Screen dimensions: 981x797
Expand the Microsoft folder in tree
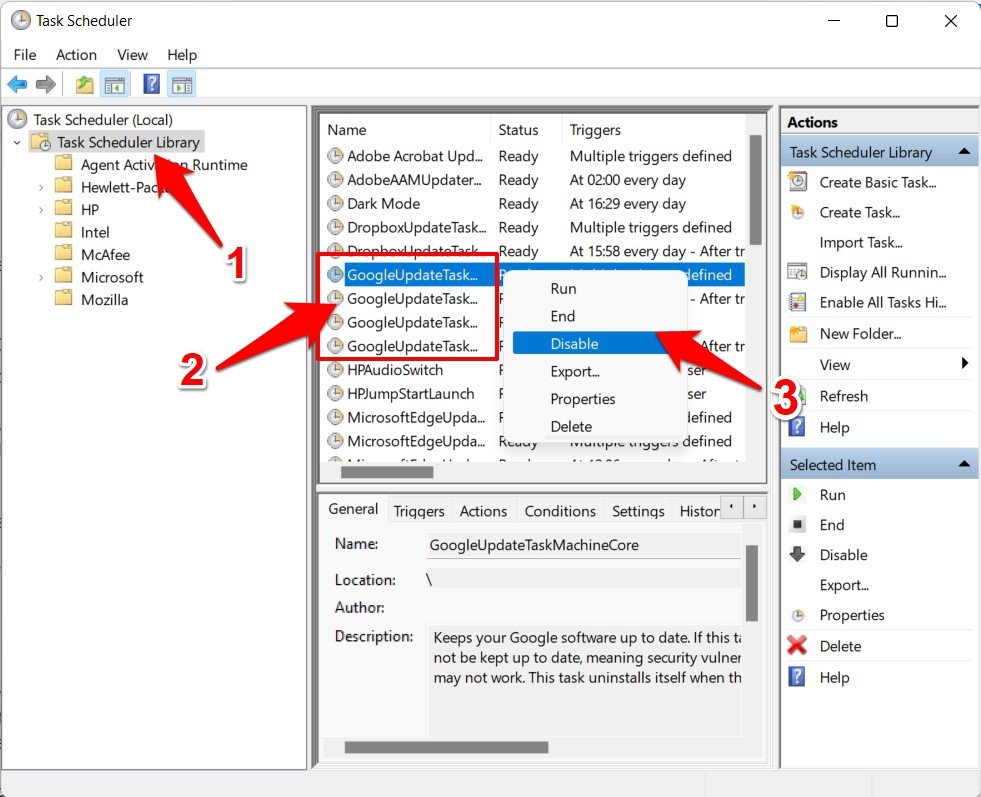[41, 277]
